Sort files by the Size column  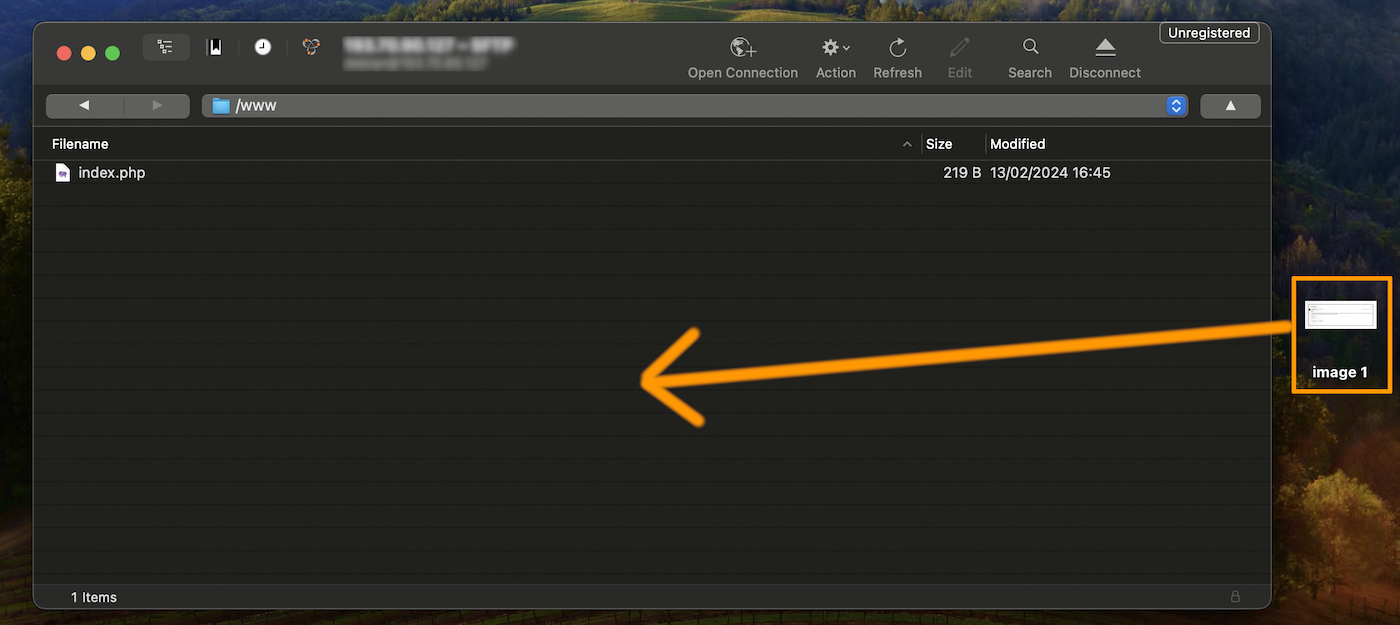coord(939,144)
